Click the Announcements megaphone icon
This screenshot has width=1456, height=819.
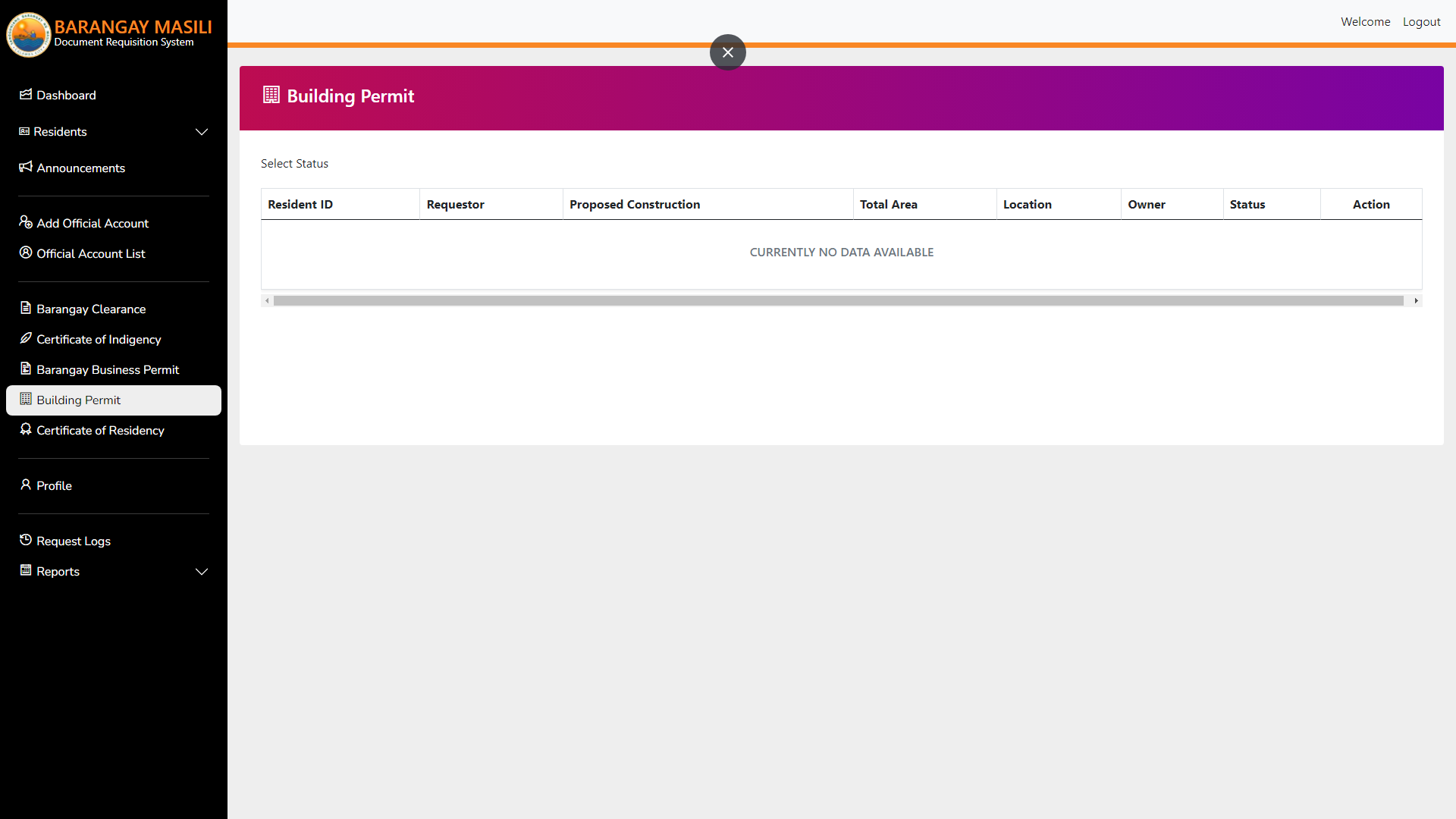pyautogui.click(x=25, y=168)
